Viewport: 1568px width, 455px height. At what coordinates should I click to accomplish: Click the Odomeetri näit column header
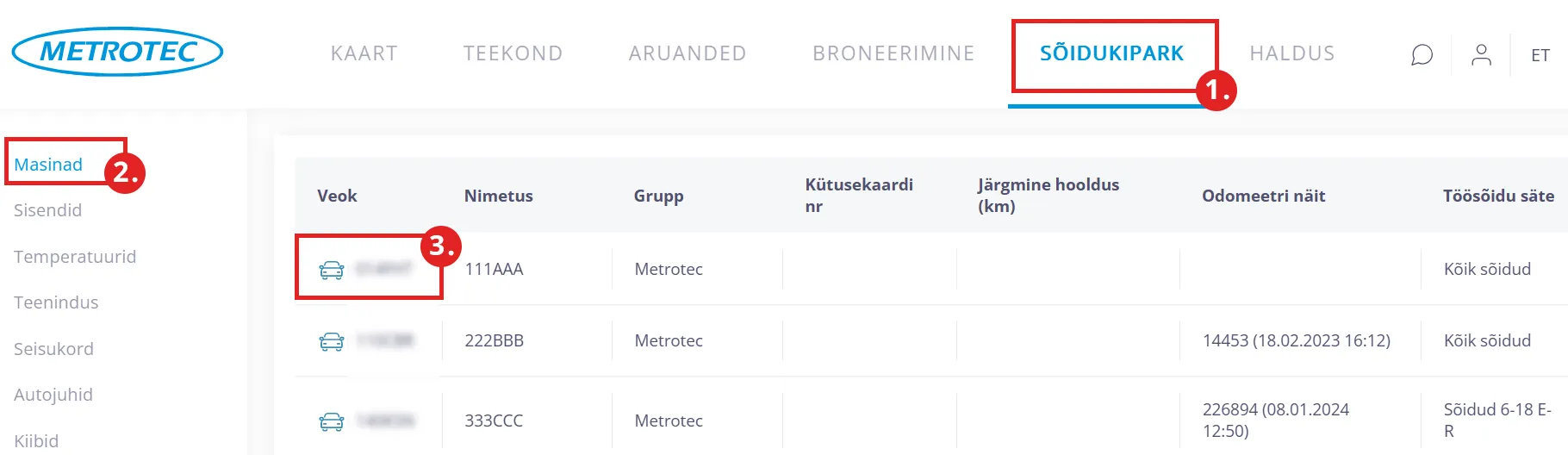tap(1263, 196)
